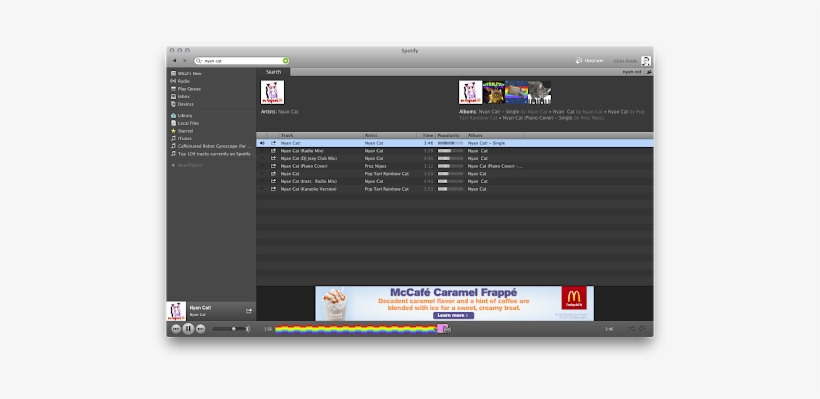Click the user profile avatar picture
820x399 pixels.
pyautogui.click(x=646, y=61)
